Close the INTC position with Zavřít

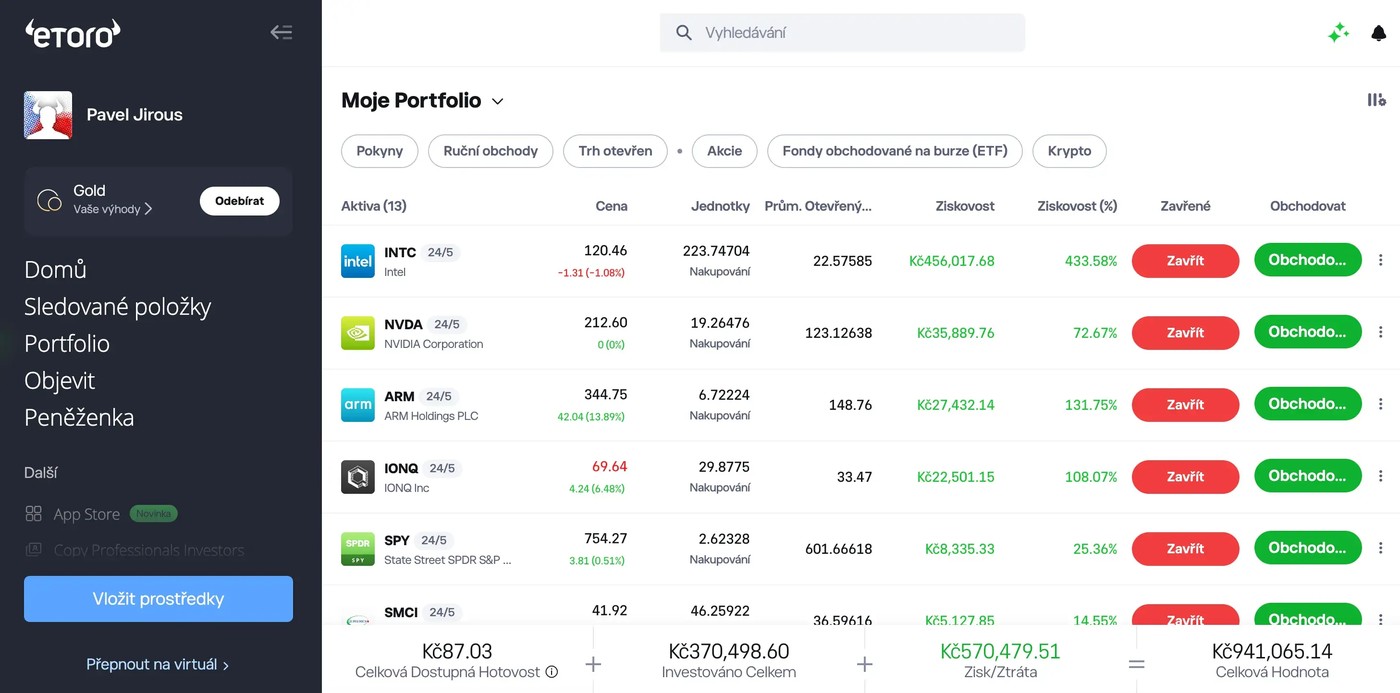click(1185, 261)
